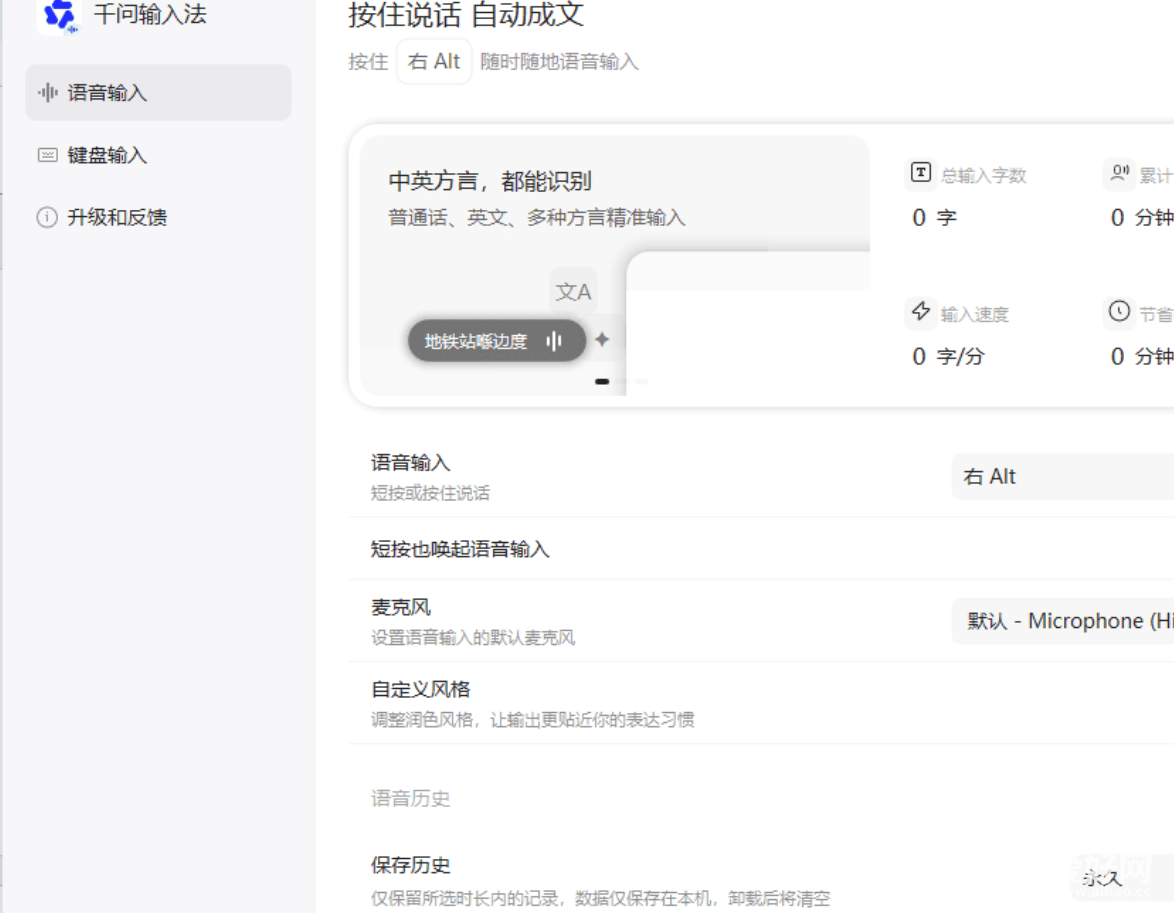The image size is (1174, 913).
Task: Click the keyboard icon beside 键盘输入
Action: 48,155
